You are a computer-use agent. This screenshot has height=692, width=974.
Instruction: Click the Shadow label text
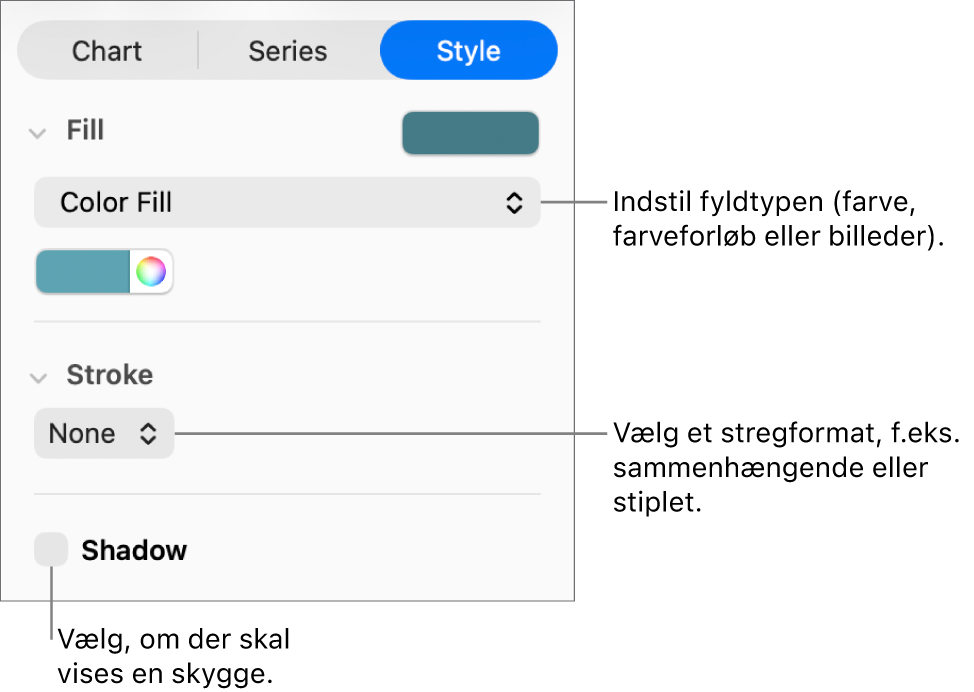134,551
